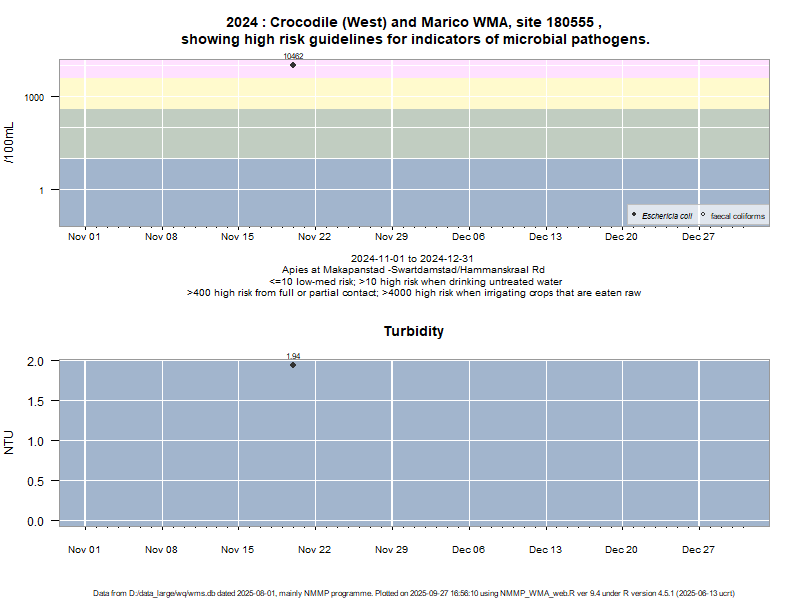Click the date range text 2024-11-01 to 2024-12-31
Image resolution: width=800 pixels, height=600 pixels.
(x=413, y=259)
